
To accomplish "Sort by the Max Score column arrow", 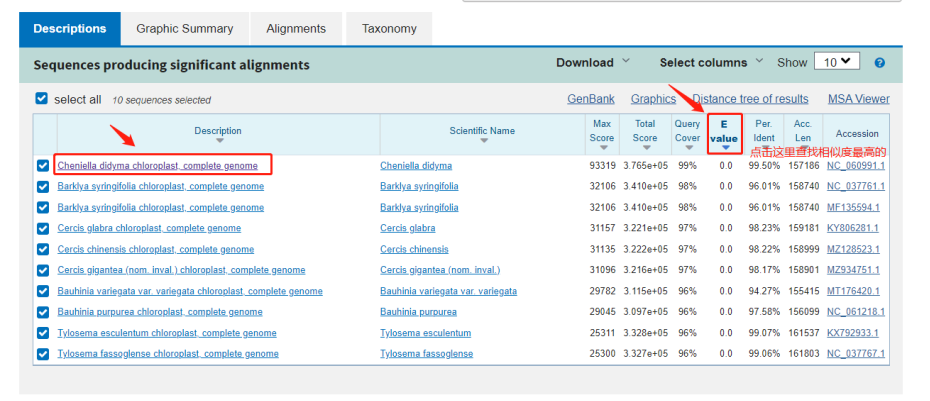I will (604, 148).
